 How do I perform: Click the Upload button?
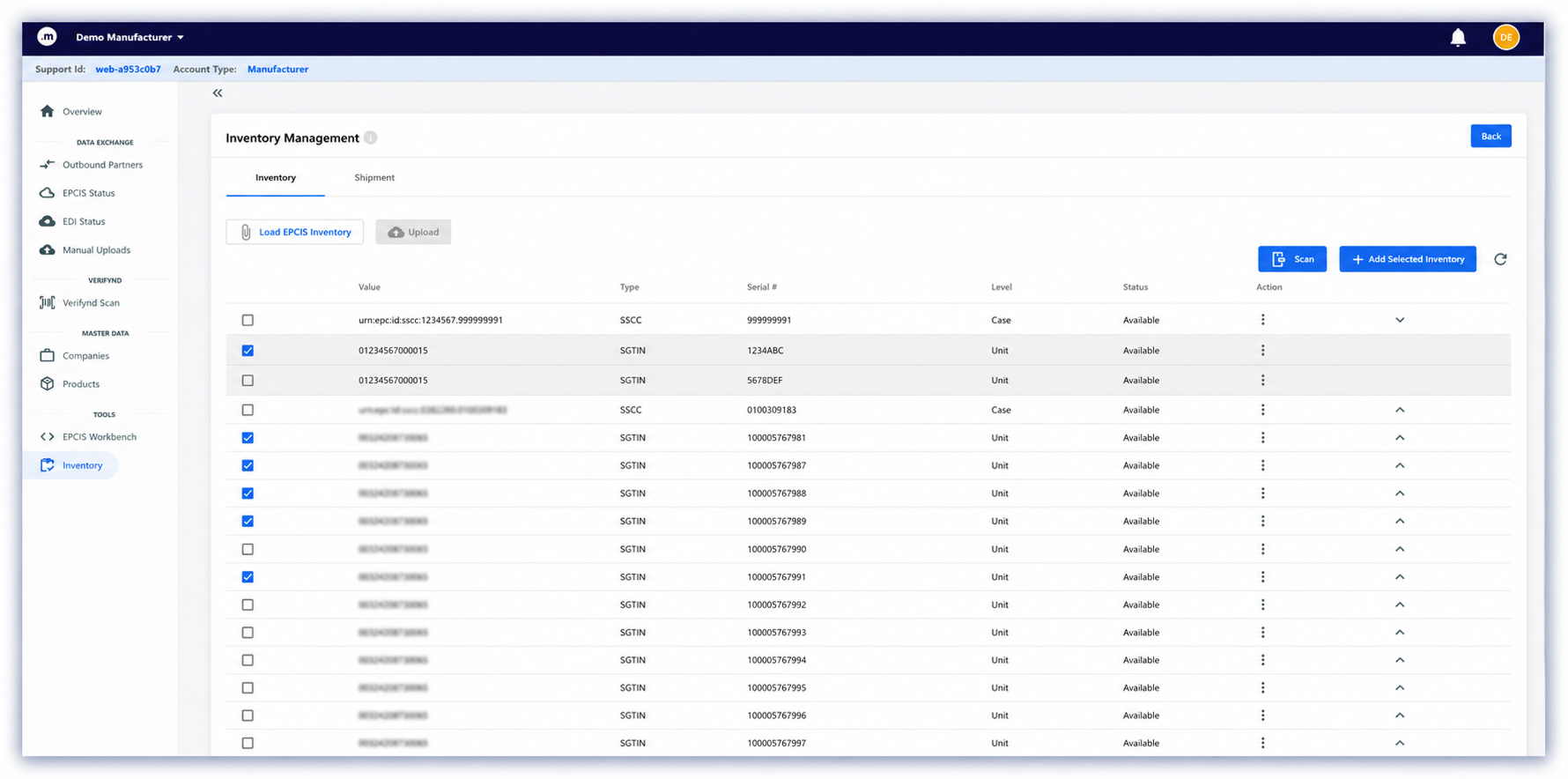413,232
